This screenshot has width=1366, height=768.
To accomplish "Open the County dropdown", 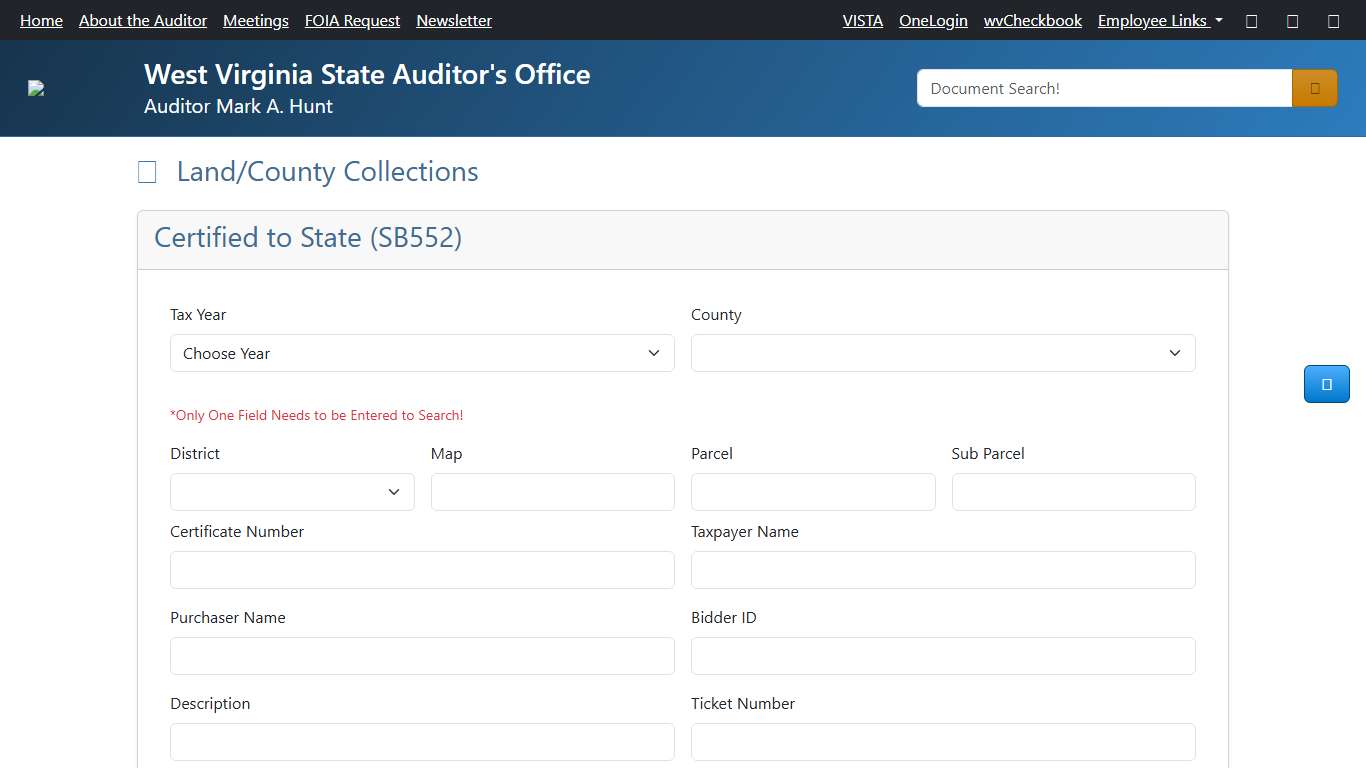I will tap(942, 353).
